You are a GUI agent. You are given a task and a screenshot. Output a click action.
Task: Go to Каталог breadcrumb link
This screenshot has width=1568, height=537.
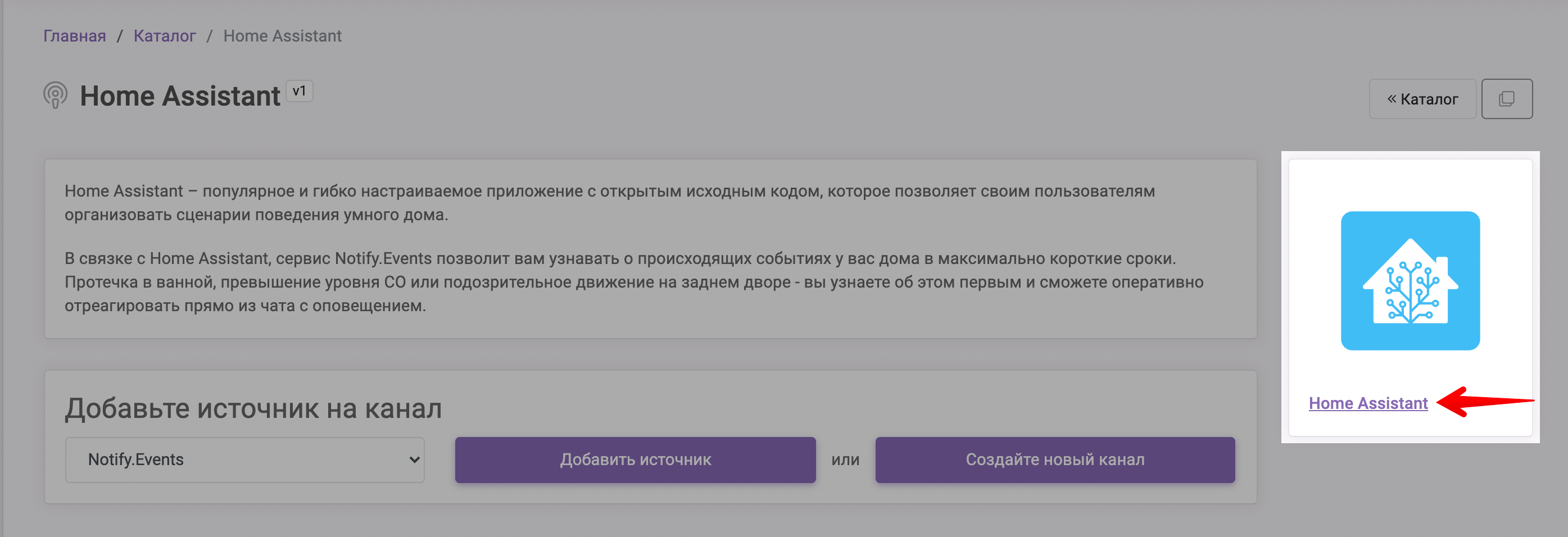click(164, 36)
